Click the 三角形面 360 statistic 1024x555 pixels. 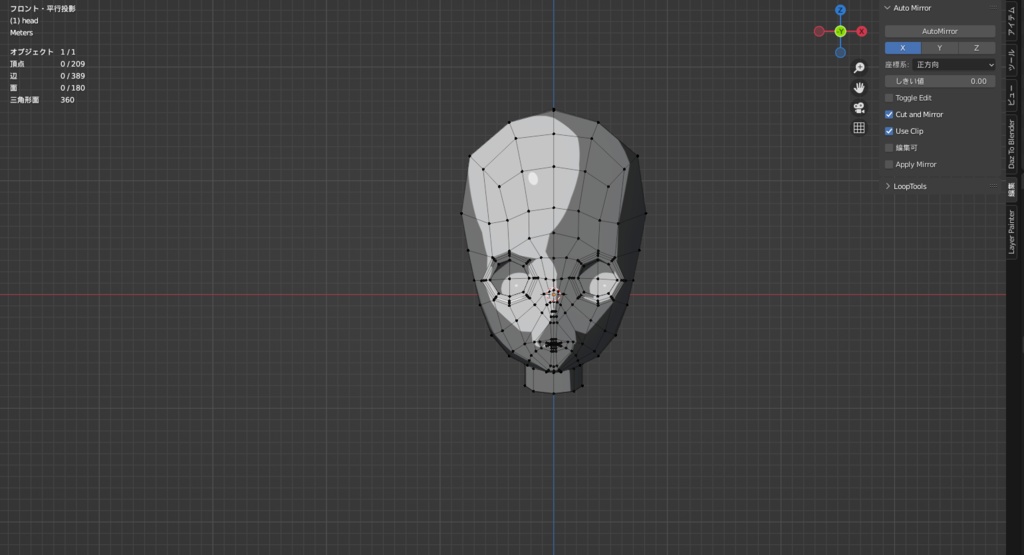(x=42, y=100)
